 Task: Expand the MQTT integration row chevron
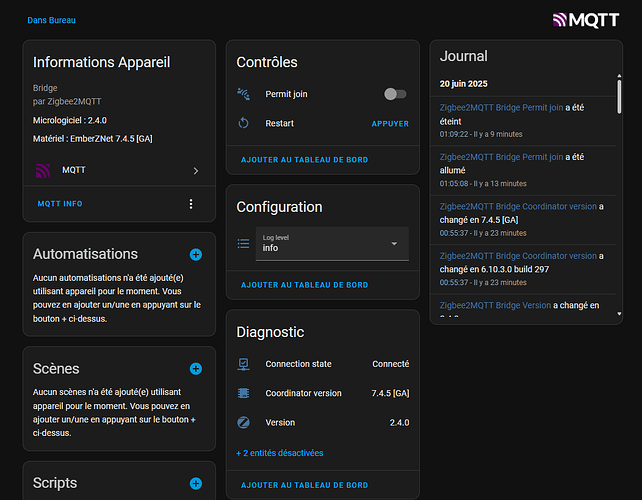point(196,170)
